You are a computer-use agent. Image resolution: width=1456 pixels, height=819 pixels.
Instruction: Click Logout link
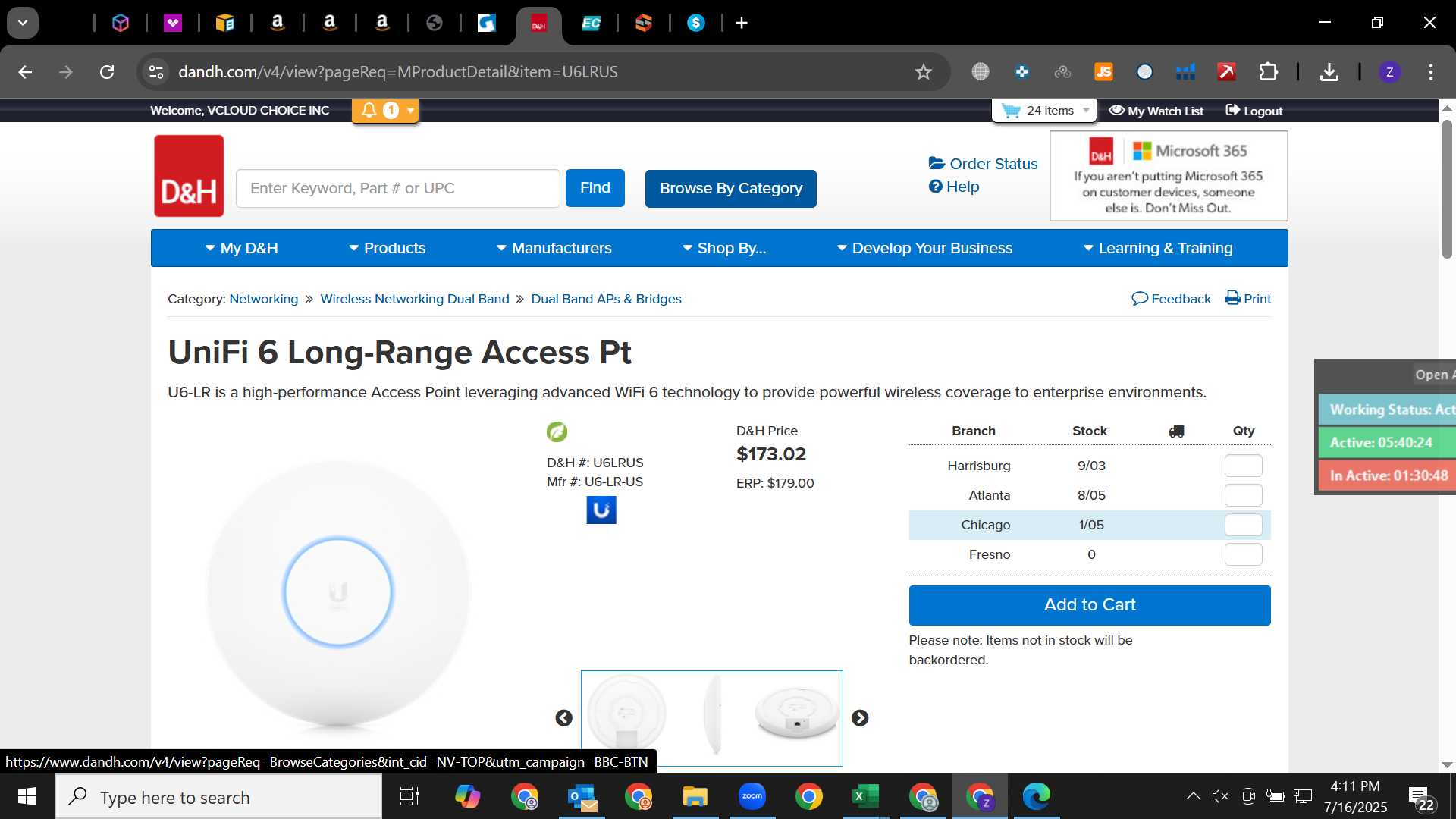1254,111
